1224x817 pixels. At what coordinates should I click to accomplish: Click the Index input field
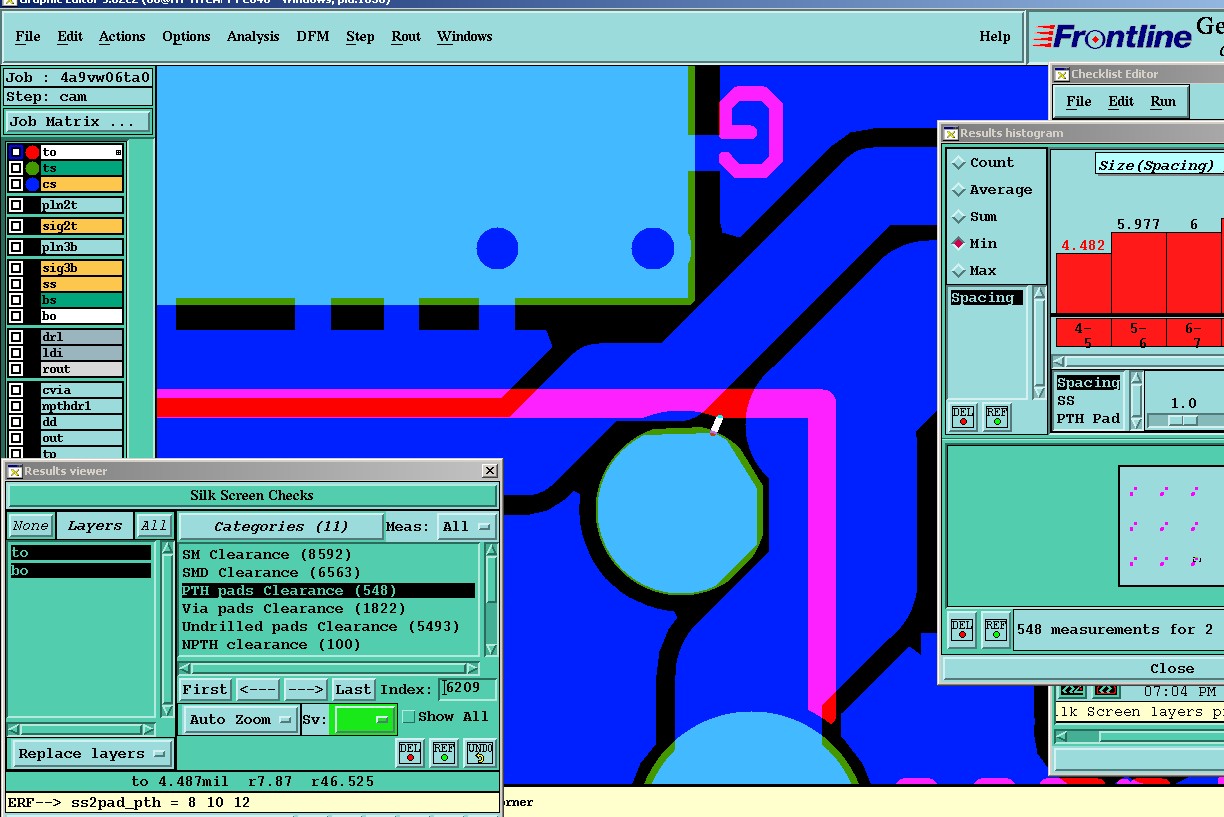[x=468, y=689]
